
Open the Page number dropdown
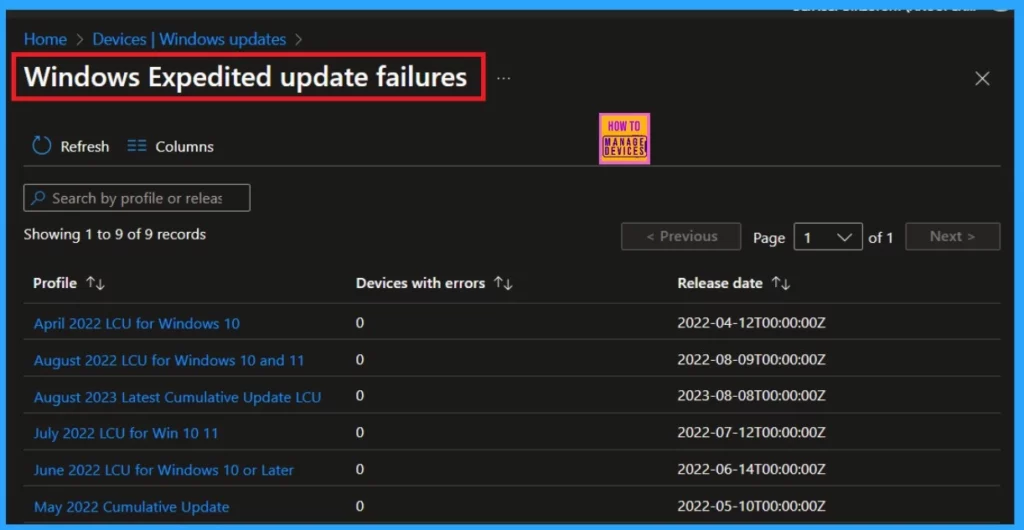point(828,237)
